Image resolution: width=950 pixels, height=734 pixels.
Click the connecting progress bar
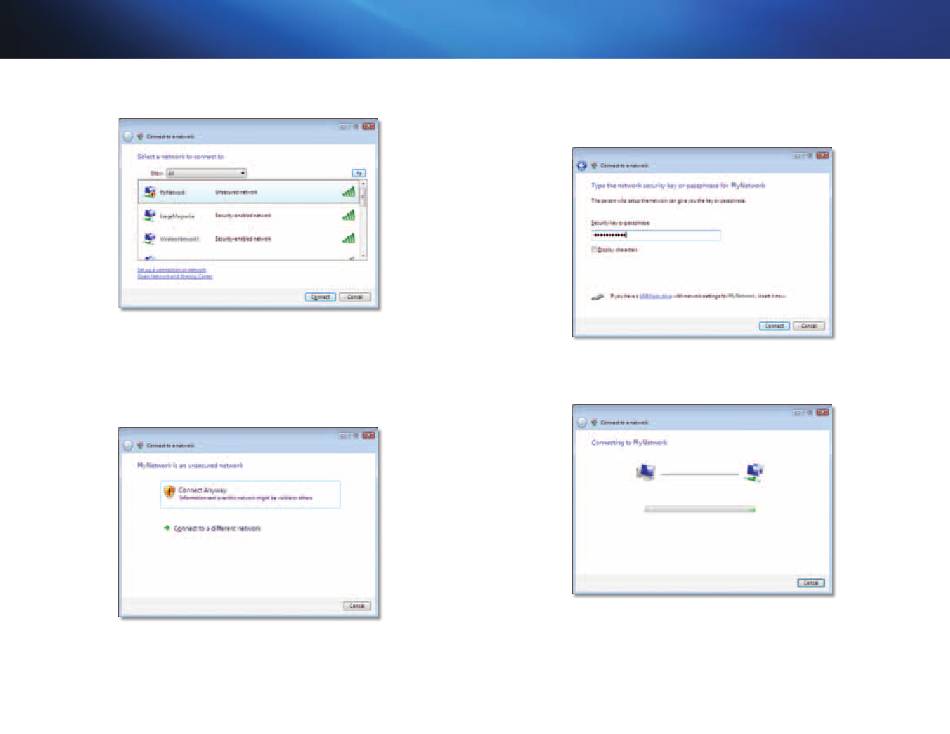tap(699, 508)
